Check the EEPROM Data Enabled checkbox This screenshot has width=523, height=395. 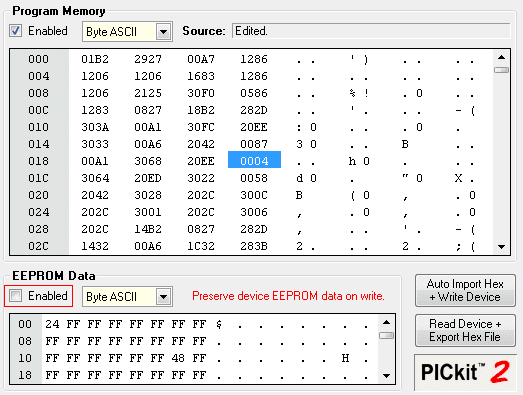[15, 296]
